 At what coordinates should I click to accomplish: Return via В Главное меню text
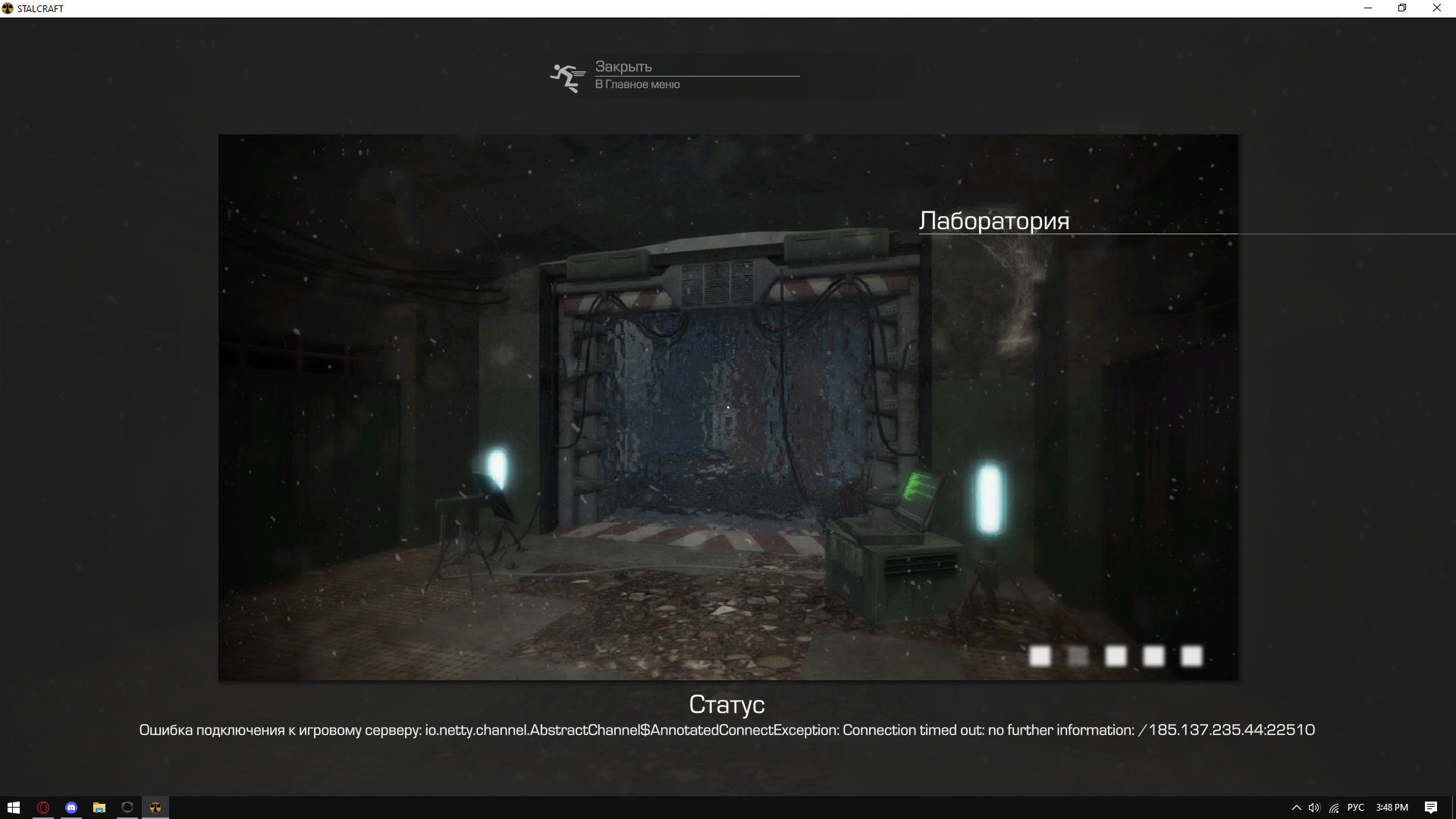(x=637, y=84)
